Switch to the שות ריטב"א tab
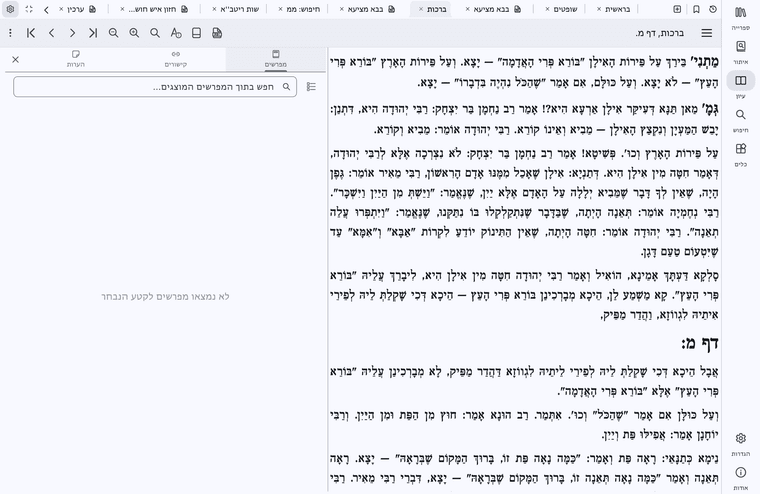The image size is (760, 494). coord(239,9)
